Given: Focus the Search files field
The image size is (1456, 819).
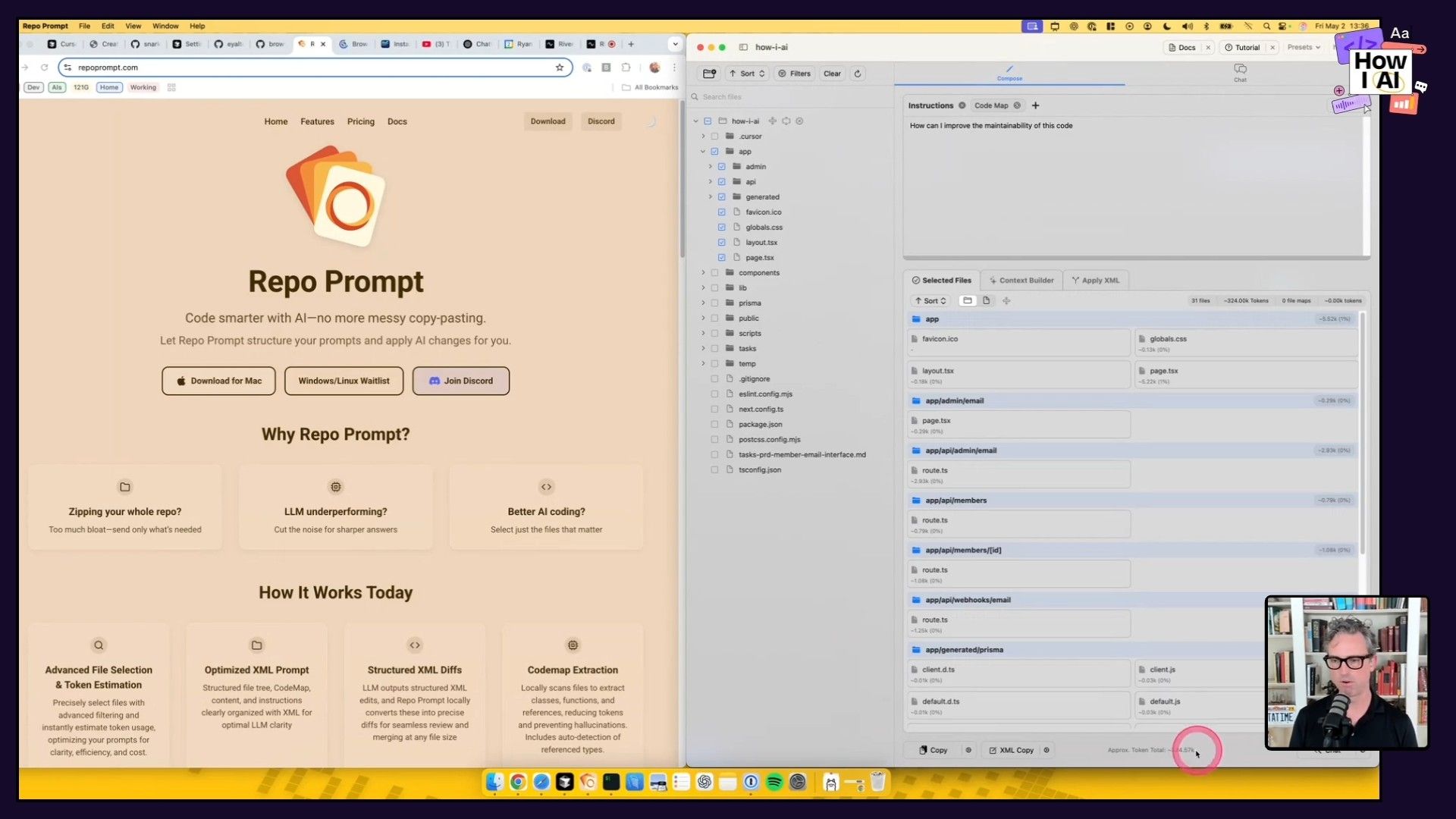Looking at the screenshot, I should pos(789,97).
